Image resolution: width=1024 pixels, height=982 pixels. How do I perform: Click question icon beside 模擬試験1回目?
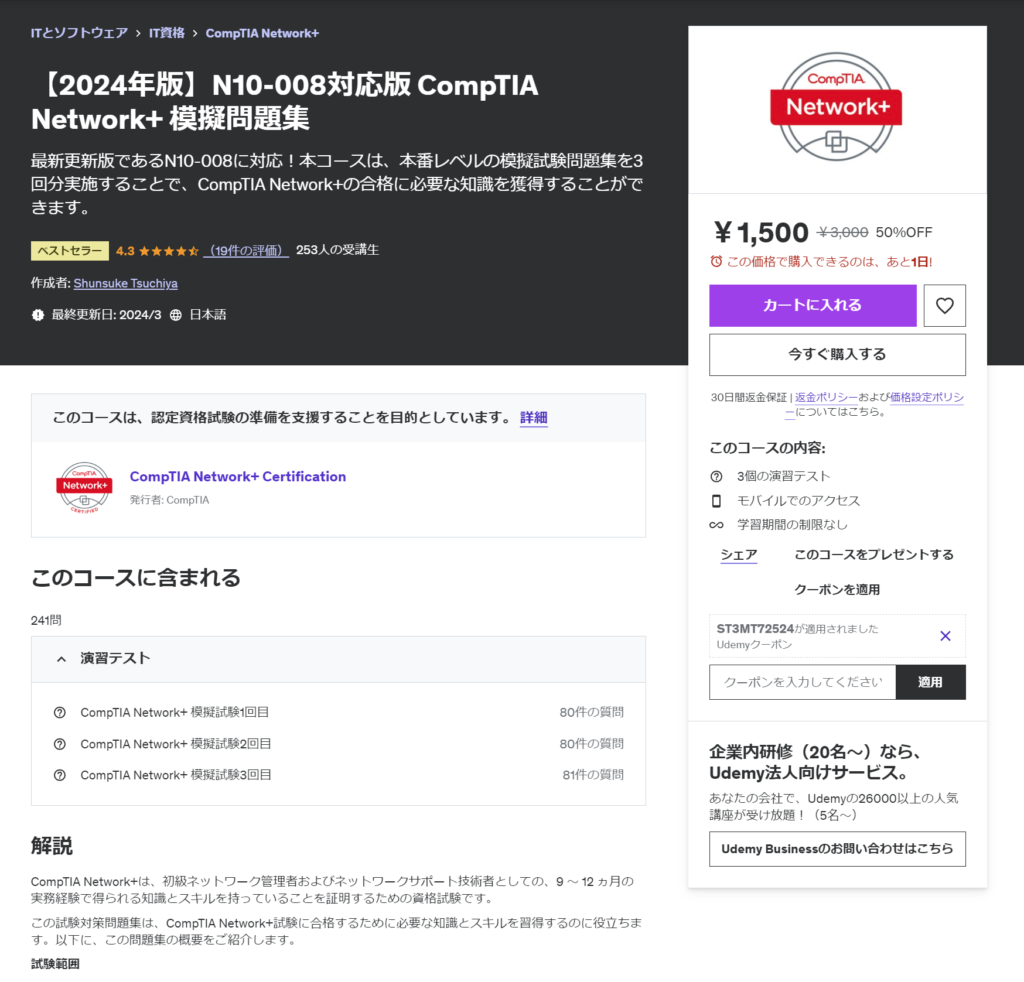(59, 712)
